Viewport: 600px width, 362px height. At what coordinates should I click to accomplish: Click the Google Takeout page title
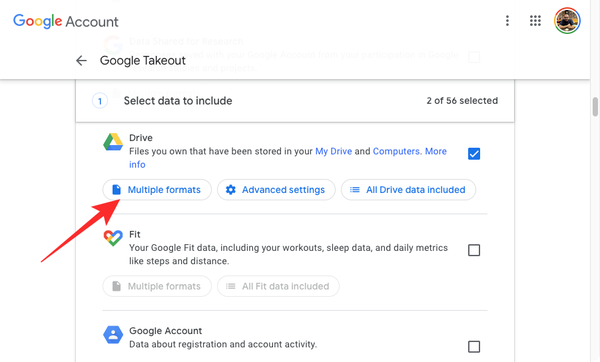(143, 60)
